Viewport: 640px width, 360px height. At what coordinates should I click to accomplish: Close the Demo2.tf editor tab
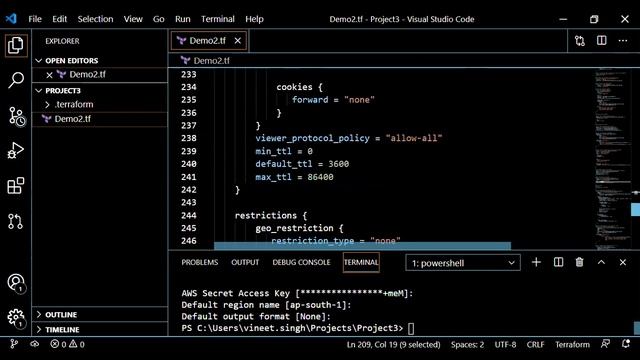[238, 40]
